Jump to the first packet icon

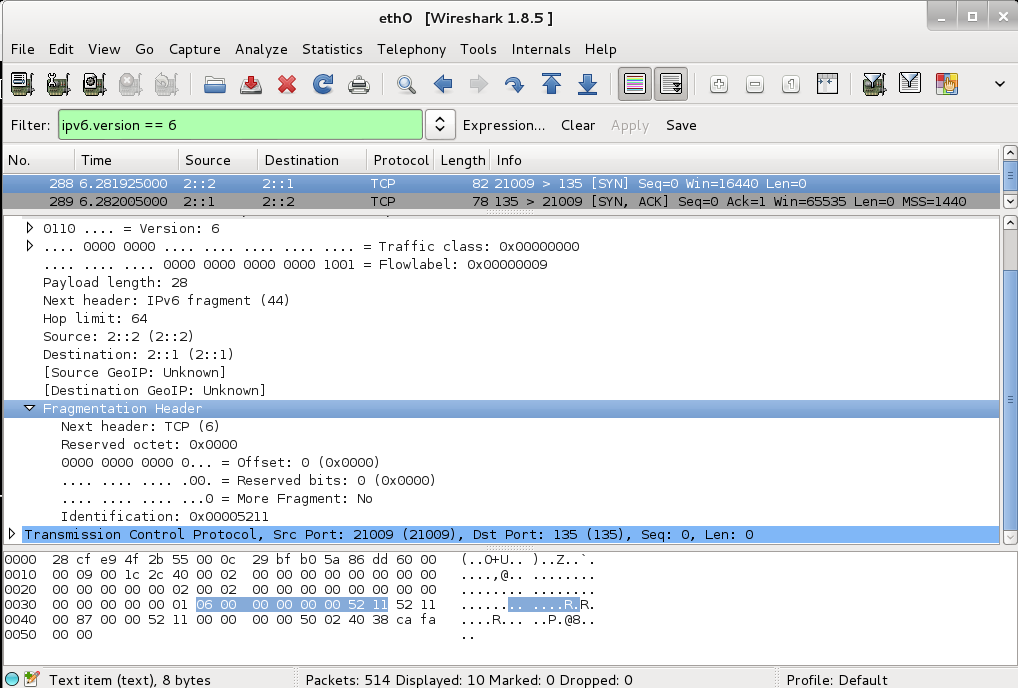click(x=551, y=84)
